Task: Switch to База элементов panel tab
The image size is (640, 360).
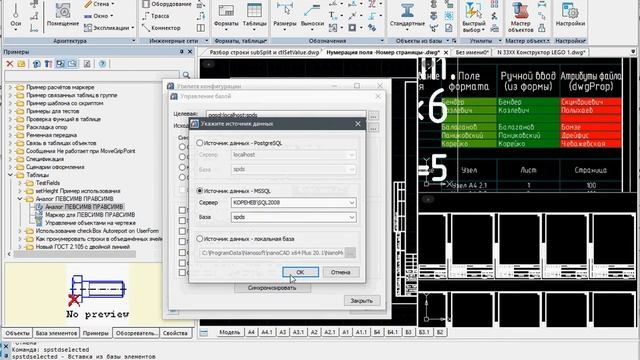Action: coord(56,333)
